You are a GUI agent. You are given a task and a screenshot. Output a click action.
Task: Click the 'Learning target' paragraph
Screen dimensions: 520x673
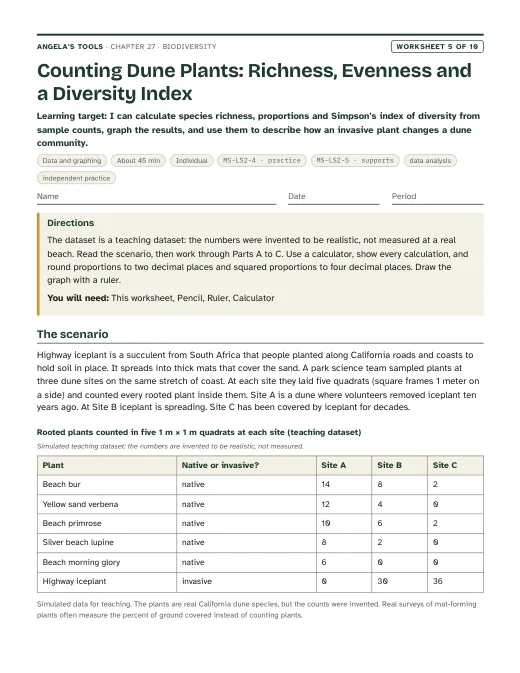pos(259,129)
